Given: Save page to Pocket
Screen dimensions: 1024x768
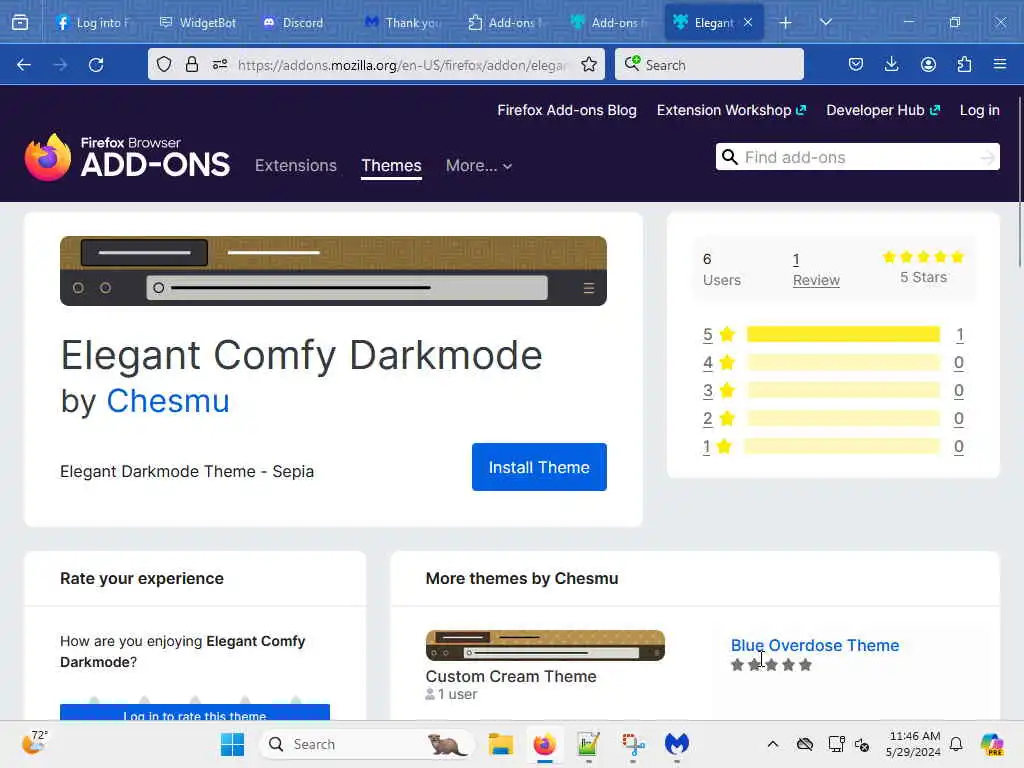Looking at the screenshot, I should [856, 64].
